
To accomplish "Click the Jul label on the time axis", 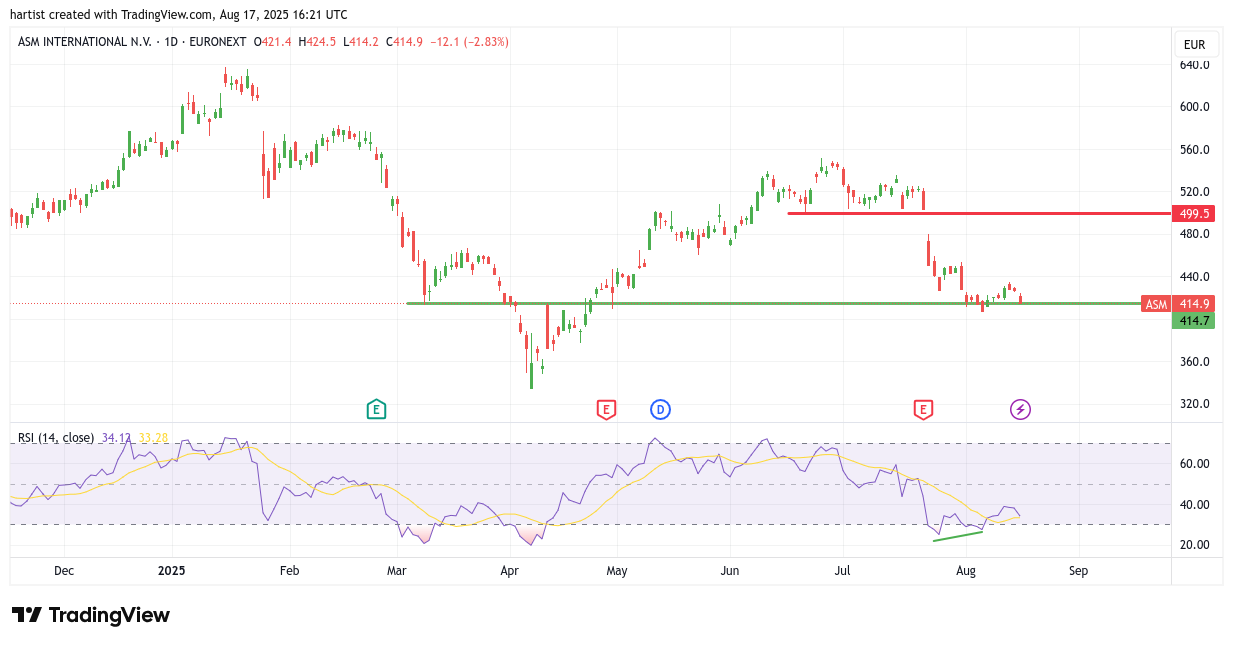I will 842,571.
